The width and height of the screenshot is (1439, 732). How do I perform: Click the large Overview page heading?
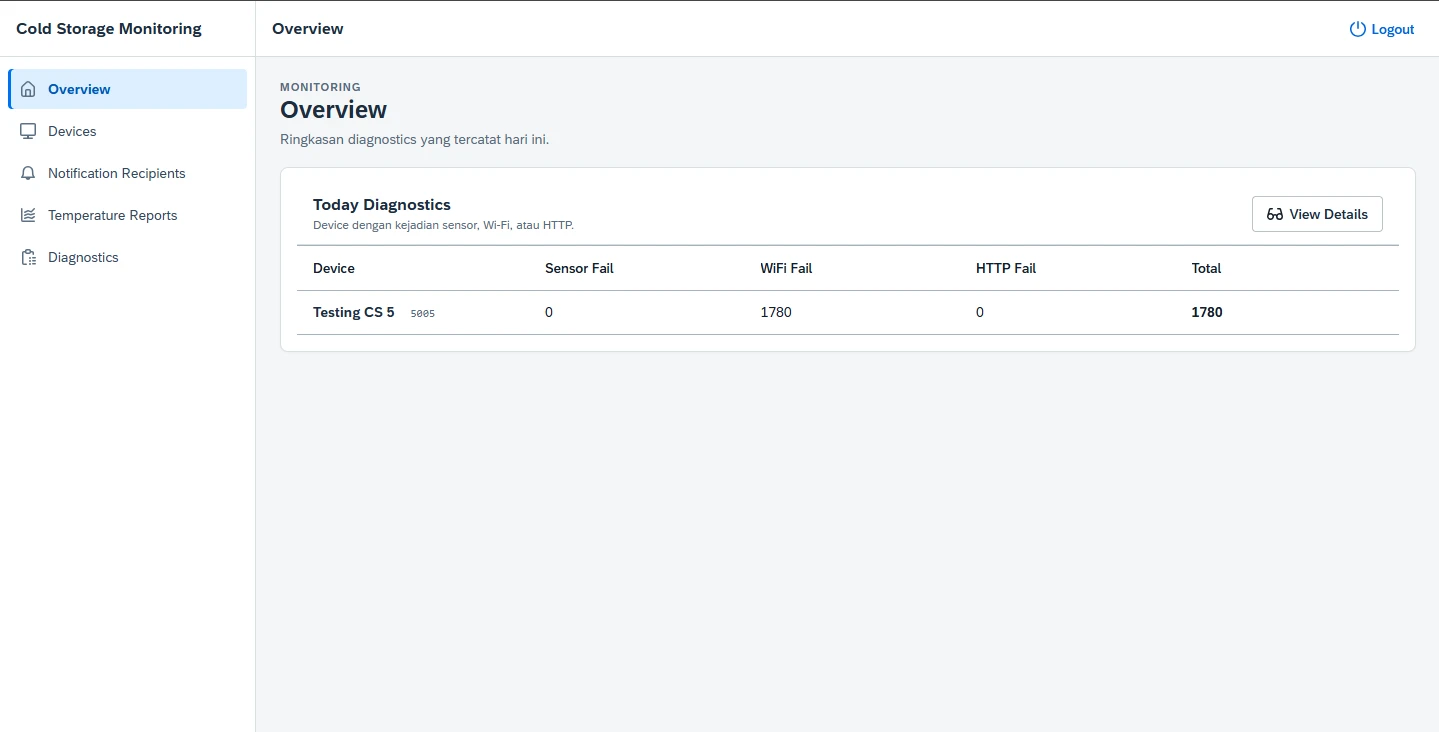point(333,109)
